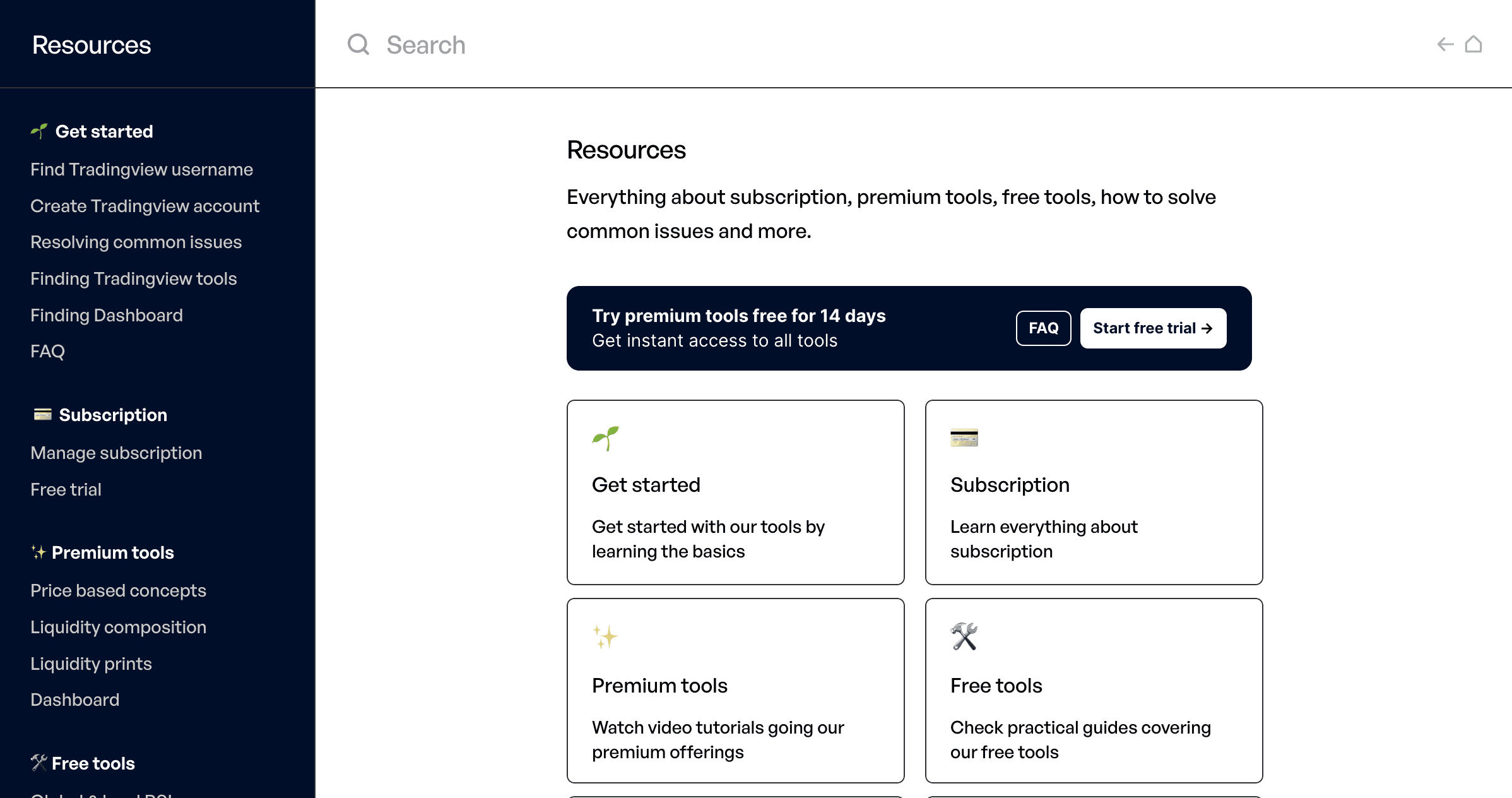The image size is (1512, 798).
Task: Open the Premium tools sidebar section
Action: tap(112, 552)
